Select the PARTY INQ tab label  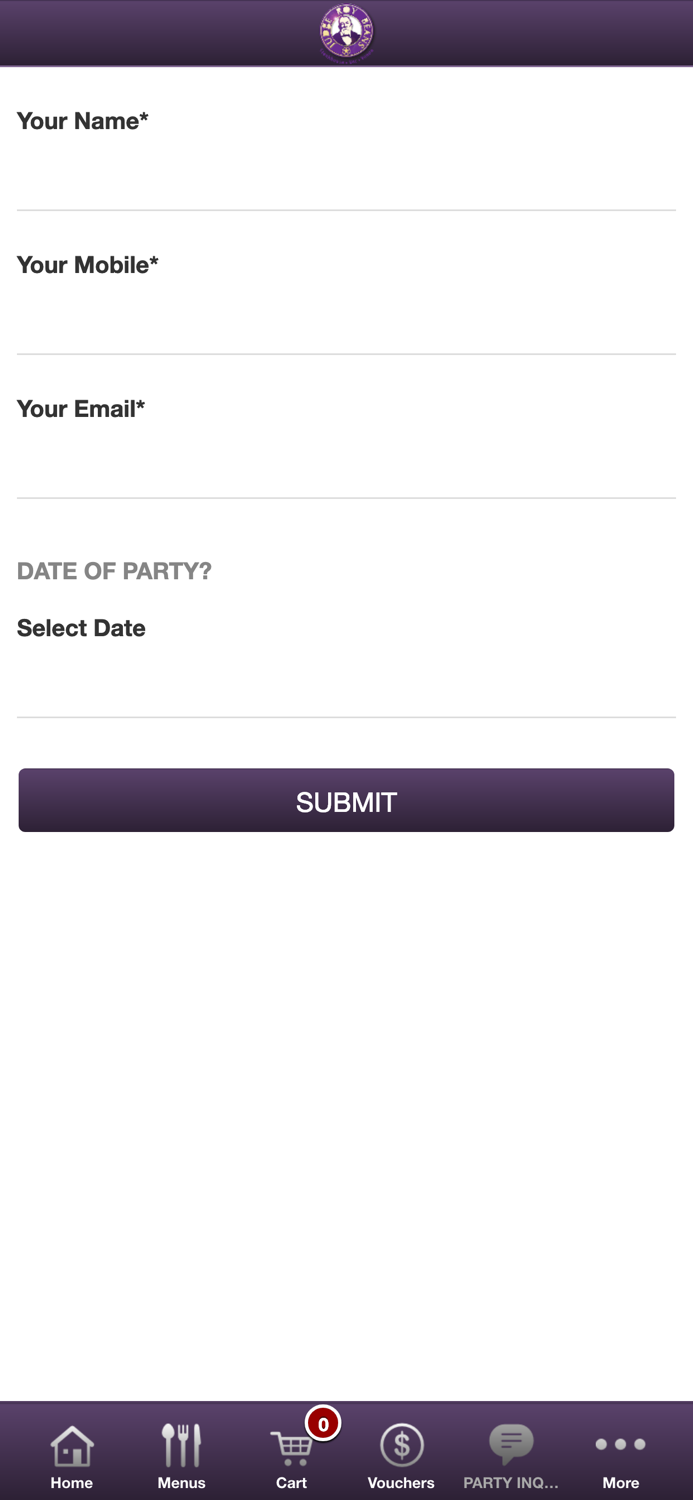click(x=510, y=1483)
